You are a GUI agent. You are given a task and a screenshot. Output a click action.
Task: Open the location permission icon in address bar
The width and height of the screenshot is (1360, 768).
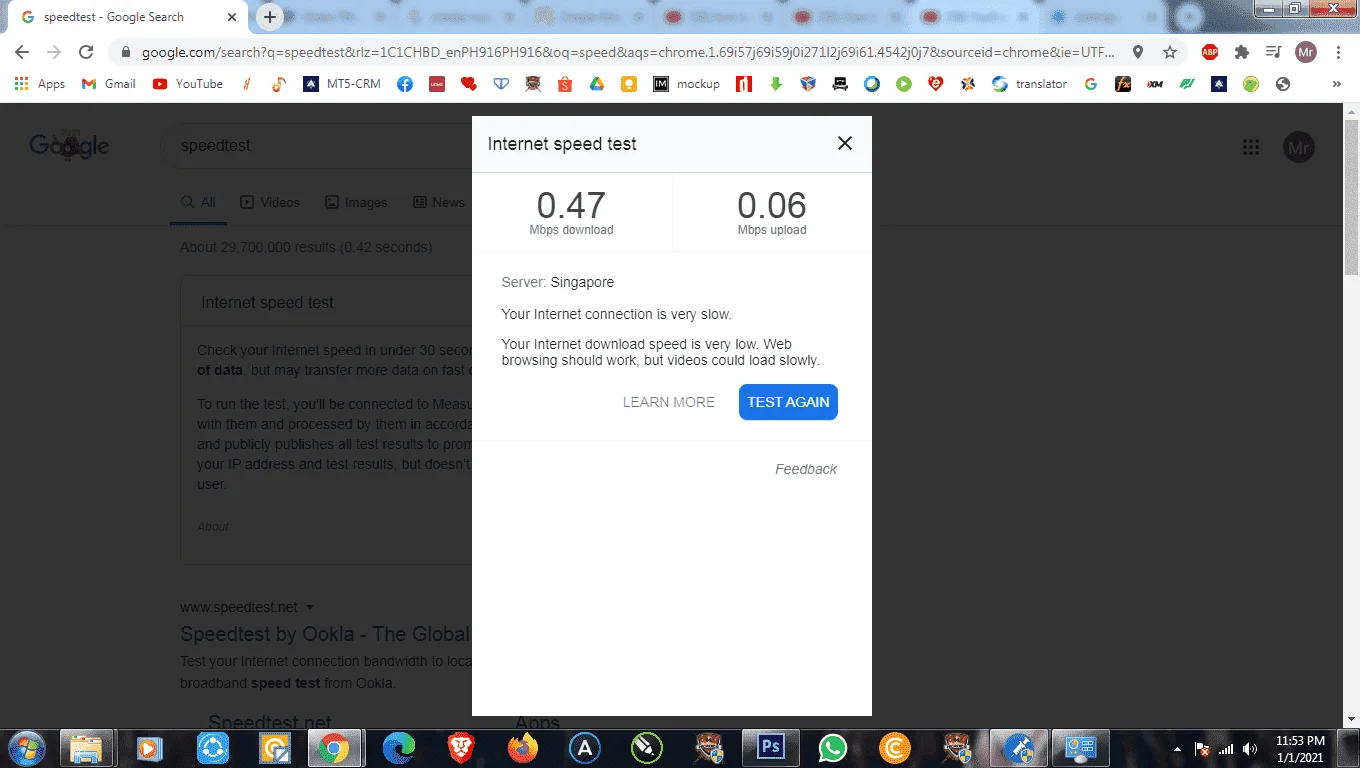[1138, 52]
